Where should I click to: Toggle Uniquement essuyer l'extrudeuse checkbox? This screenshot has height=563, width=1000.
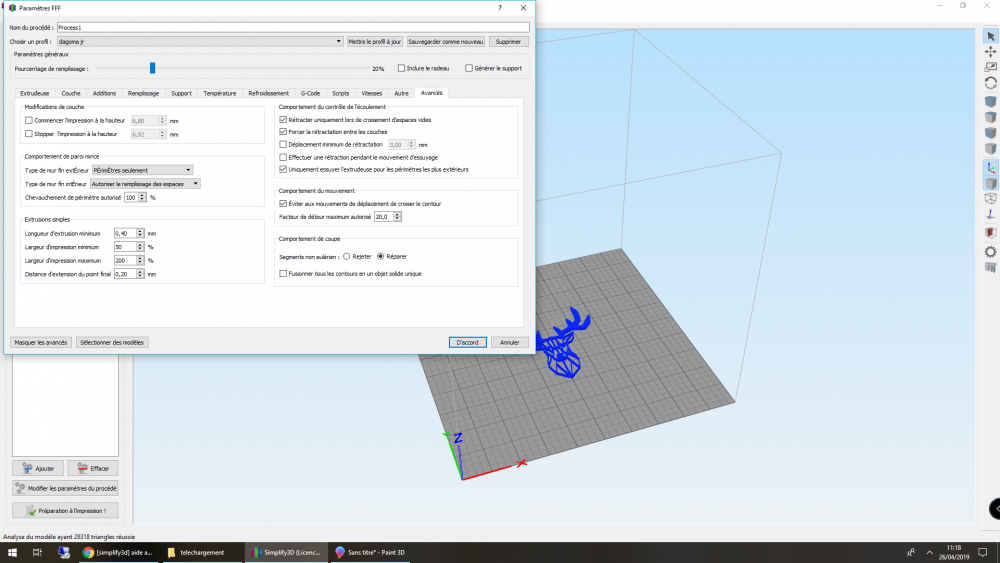coord(283,169)
